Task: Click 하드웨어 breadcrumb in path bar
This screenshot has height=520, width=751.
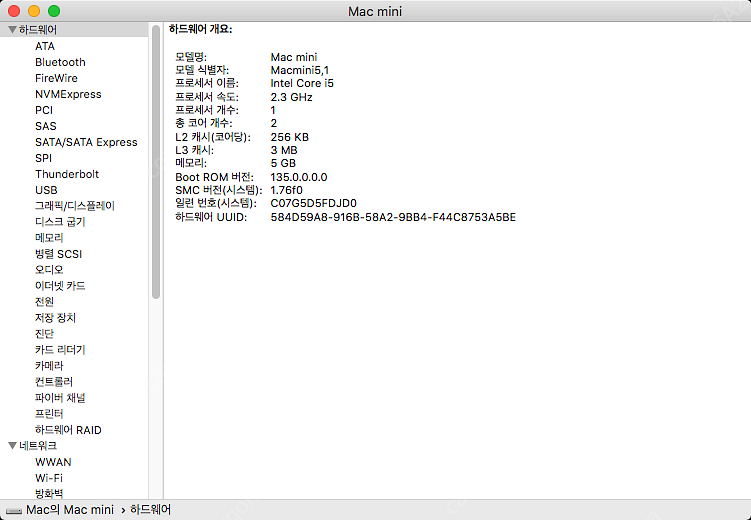Action: click(151, 511)
